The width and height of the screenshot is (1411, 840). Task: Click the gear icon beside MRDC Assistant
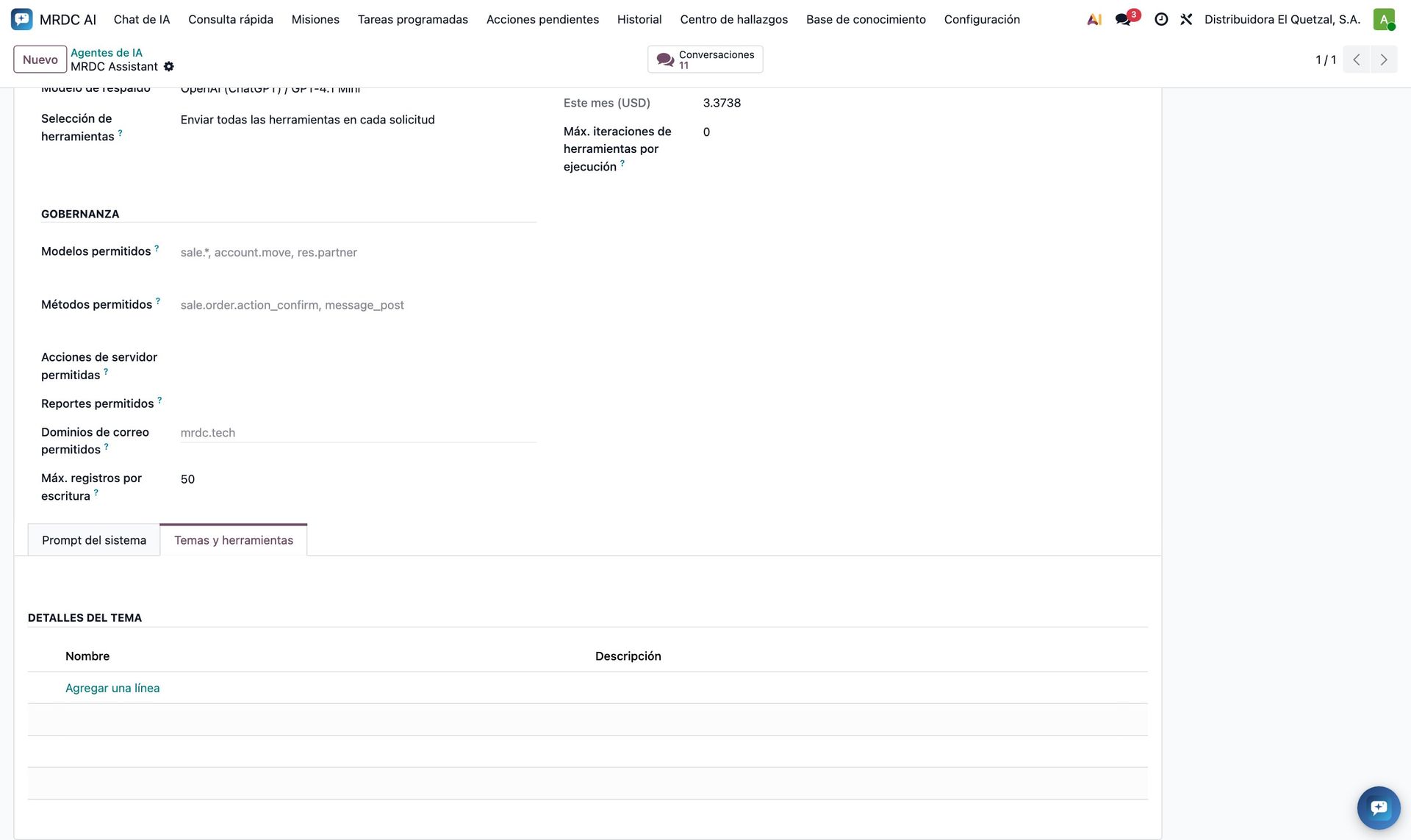coord(169,67)
